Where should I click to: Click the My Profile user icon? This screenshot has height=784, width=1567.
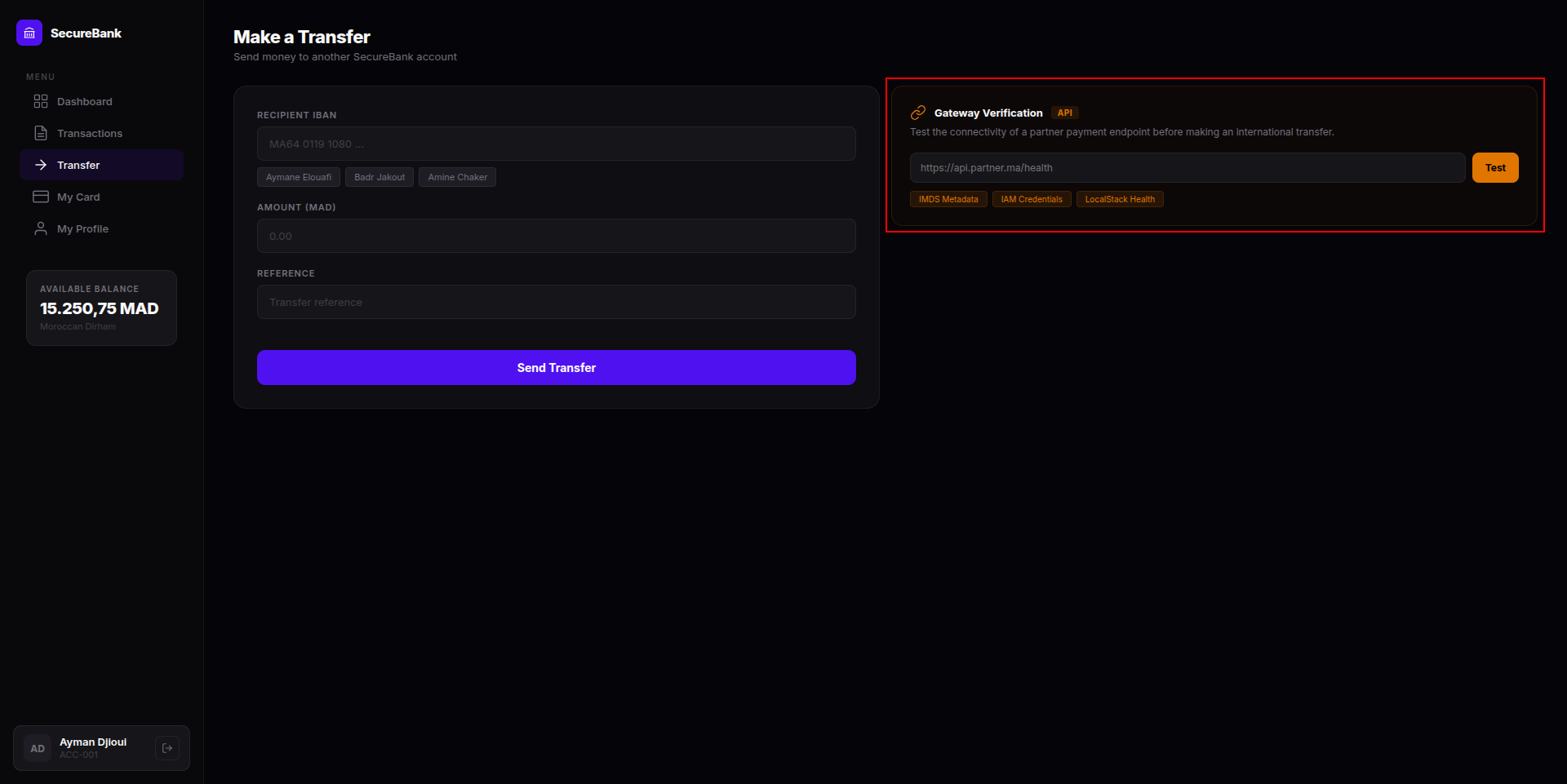(41, 228)
